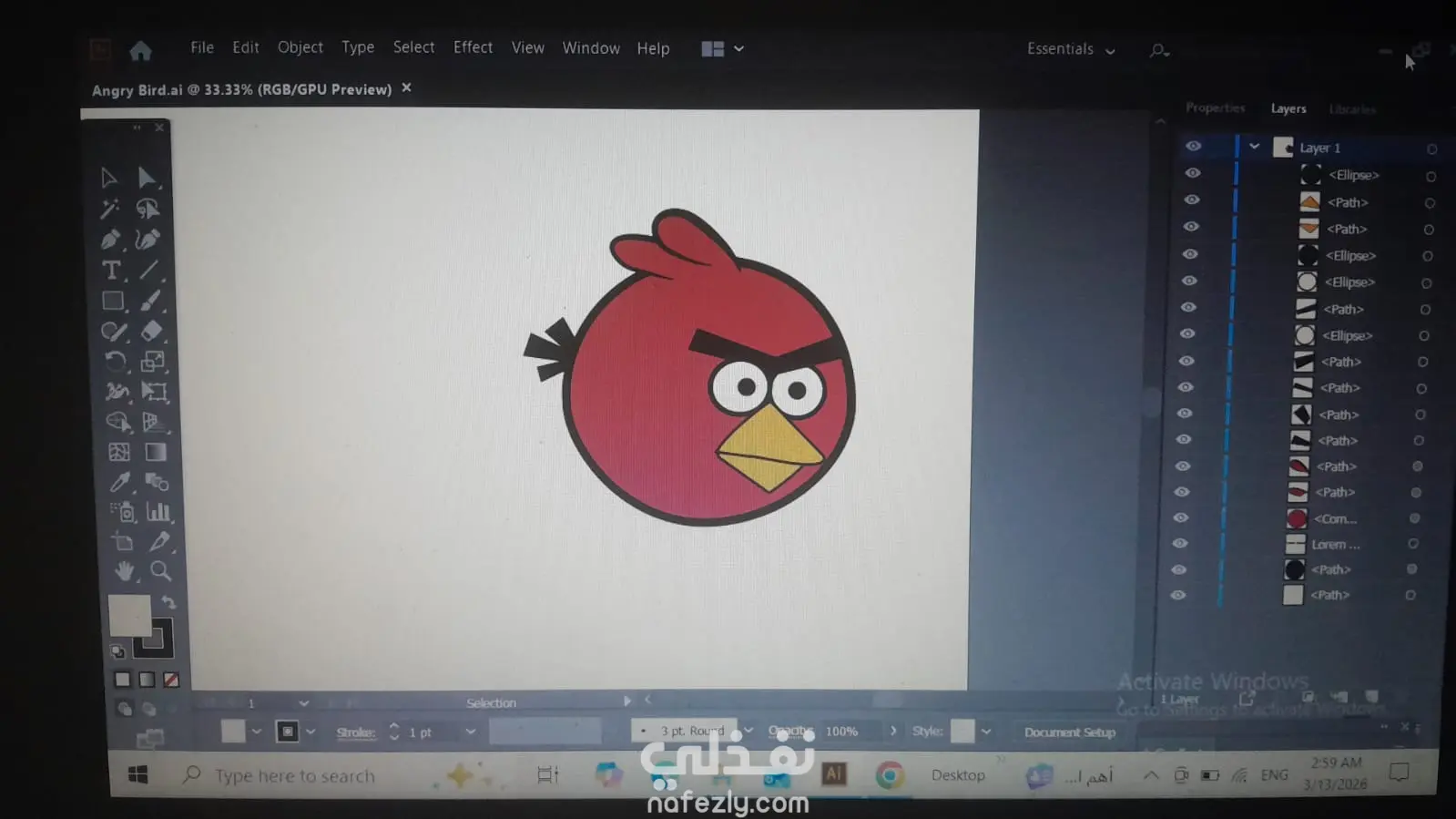
Task: Open the Object menu
Action: (300, 47)
